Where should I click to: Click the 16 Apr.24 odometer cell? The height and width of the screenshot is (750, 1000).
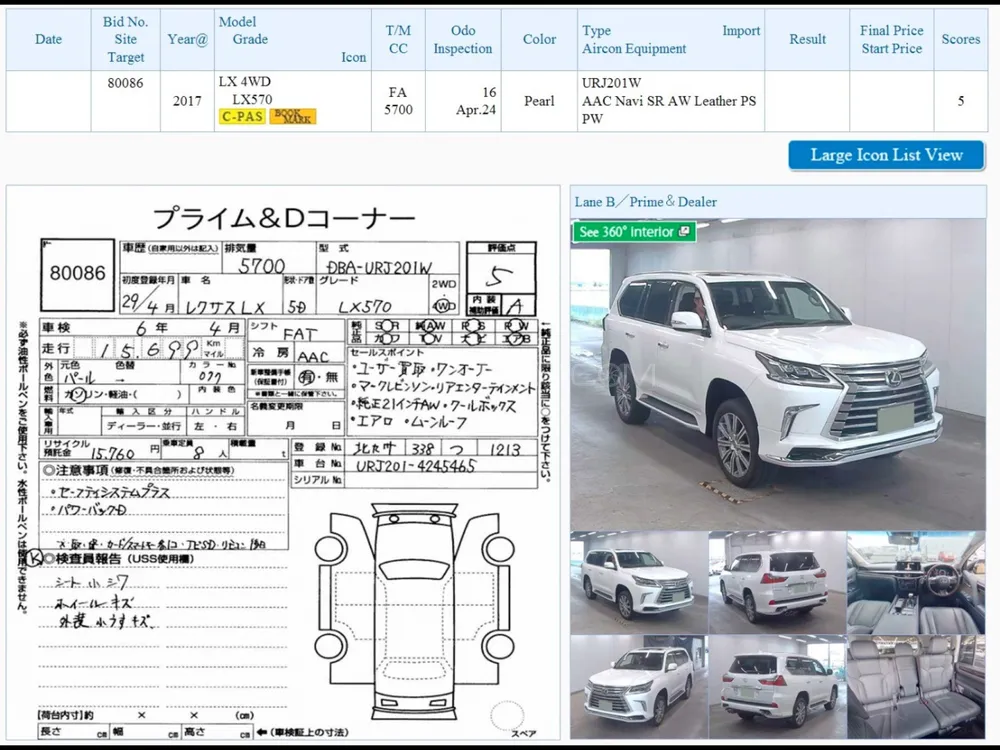463,101
